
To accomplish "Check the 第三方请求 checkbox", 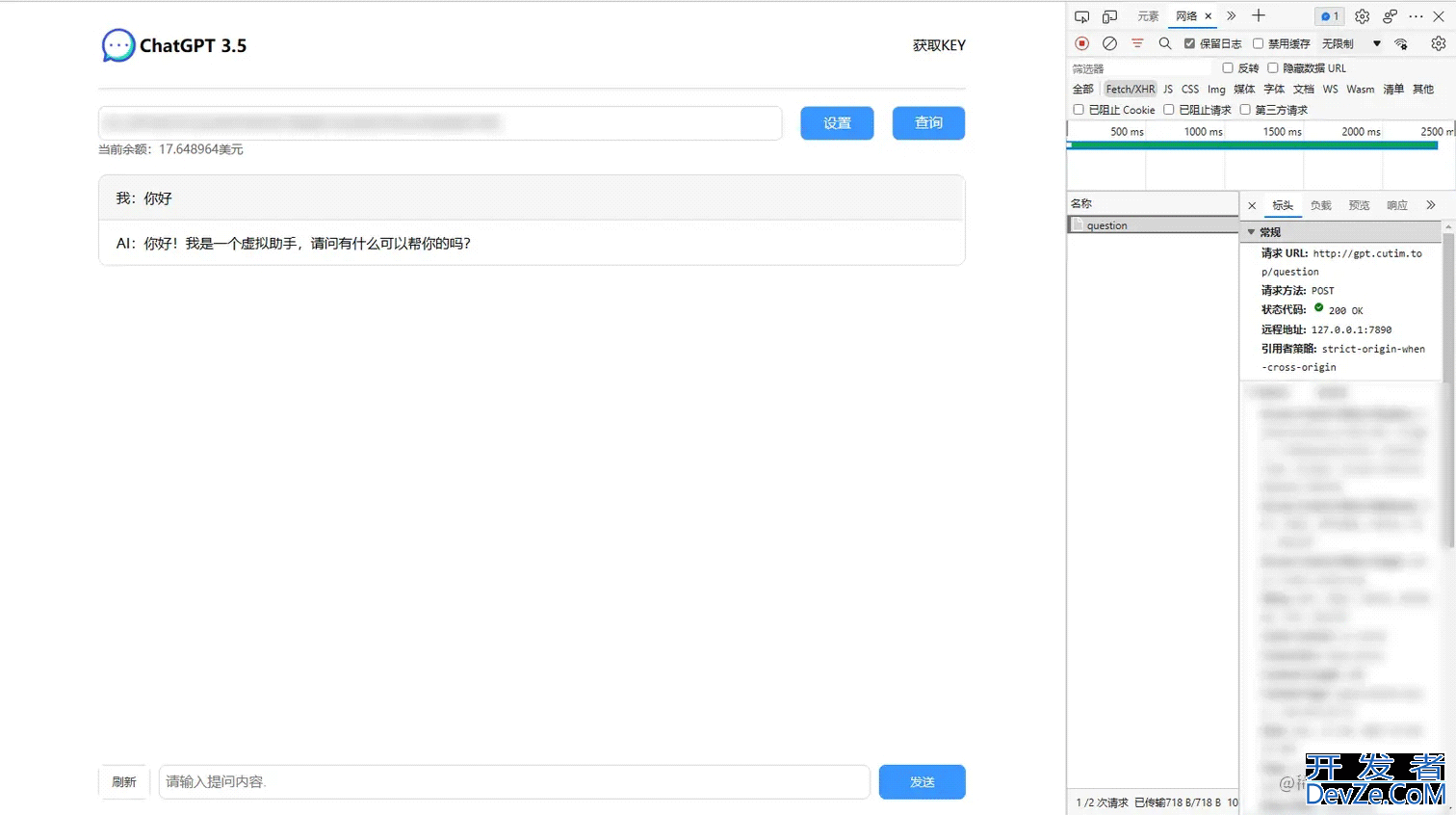I will tap(1244, 110).
